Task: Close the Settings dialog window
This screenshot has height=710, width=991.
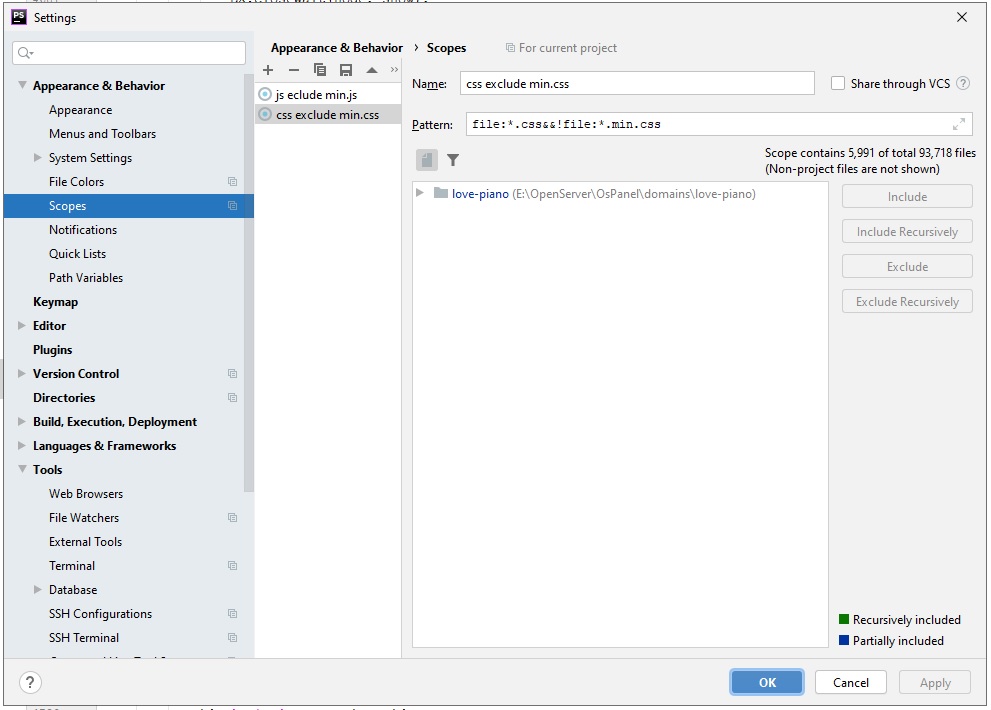Action: tap(962, 17)
